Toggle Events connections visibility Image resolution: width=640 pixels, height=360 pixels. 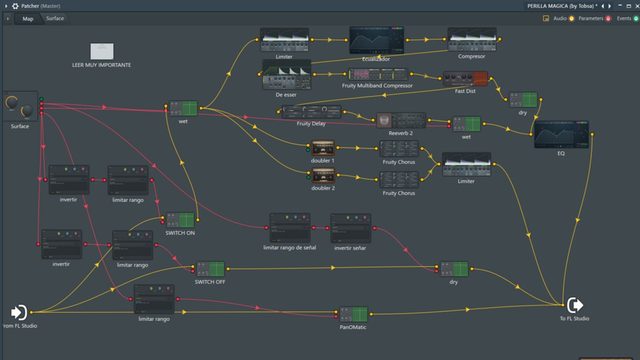pos(636,18)
